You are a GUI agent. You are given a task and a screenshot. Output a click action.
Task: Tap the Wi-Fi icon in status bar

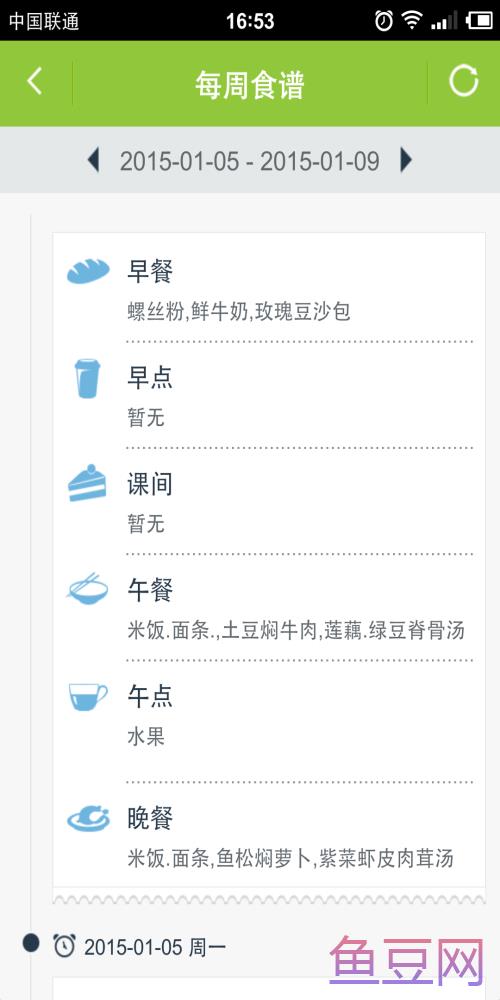pyautogui.click(x=412, y=20)
